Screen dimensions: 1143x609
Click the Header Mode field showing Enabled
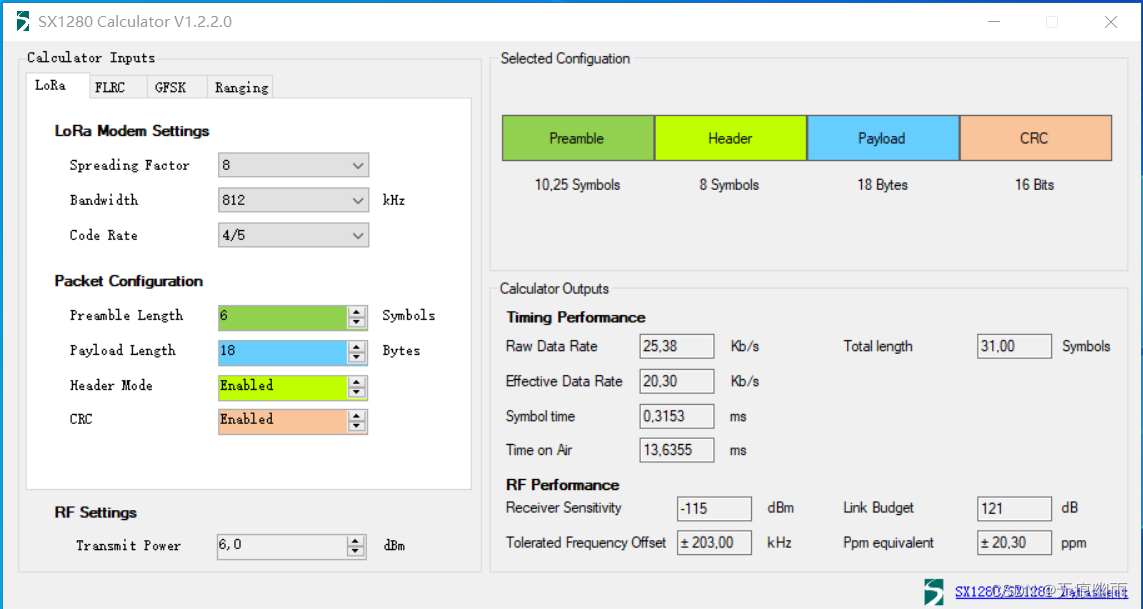tap(283, 387)
